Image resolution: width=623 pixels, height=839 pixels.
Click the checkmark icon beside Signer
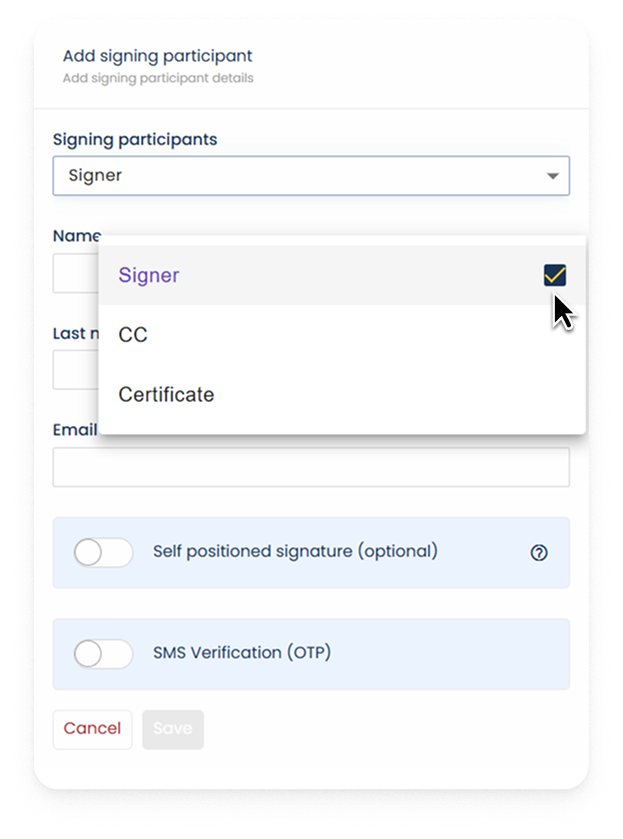pyautogui.click(x=555, y=275)
